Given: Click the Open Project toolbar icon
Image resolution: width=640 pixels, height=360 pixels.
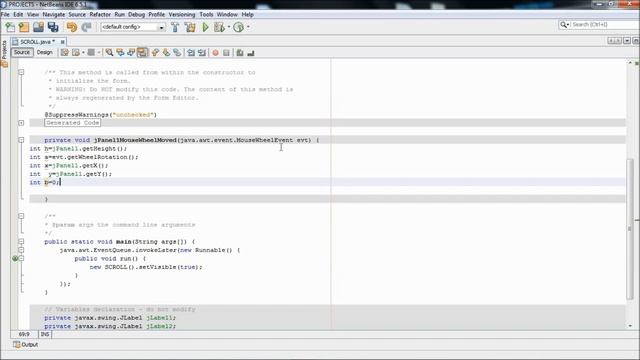Looking at the screenshot, I should tap(38, 27).
